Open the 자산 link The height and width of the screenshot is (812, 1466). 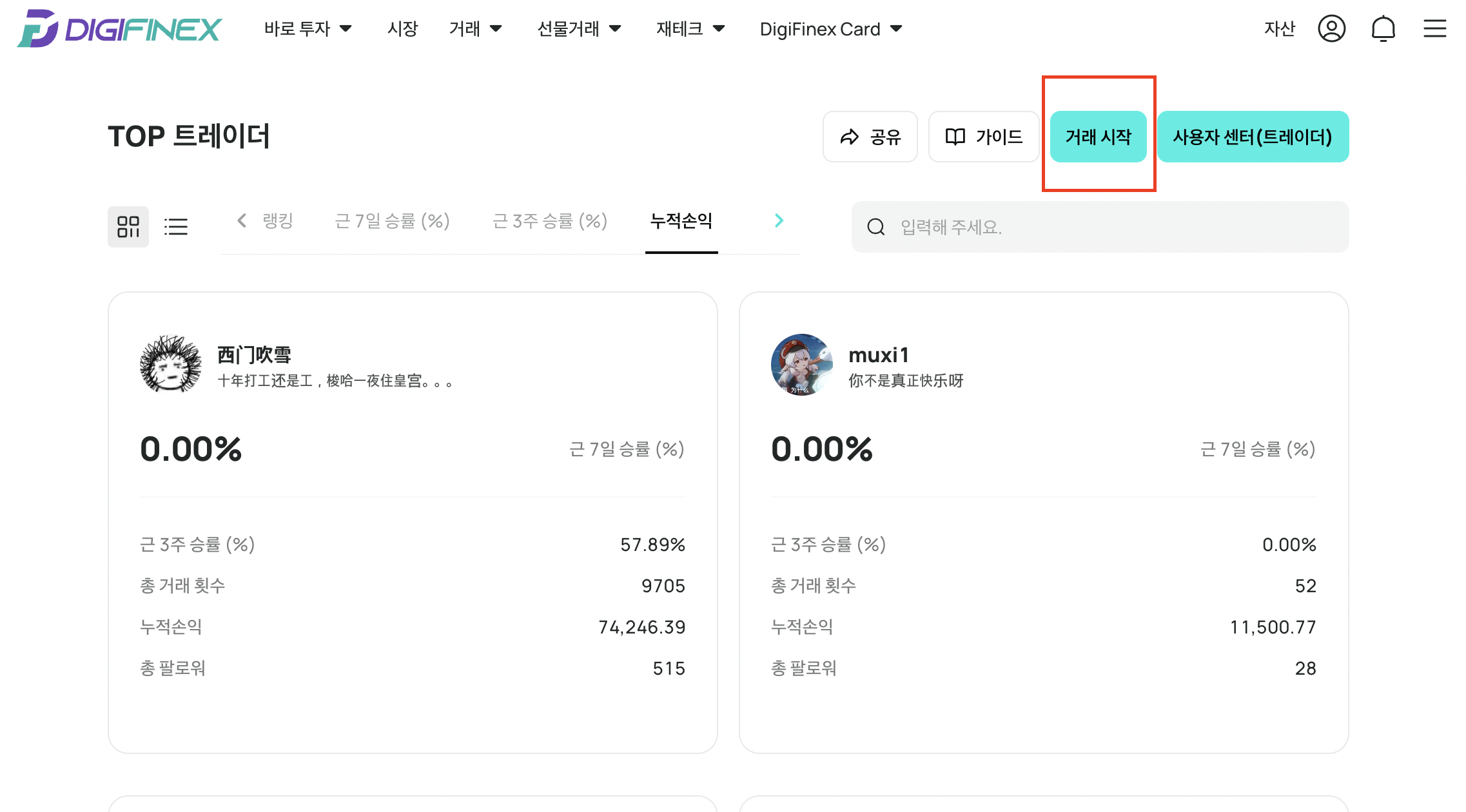(x=1280, y=28)
